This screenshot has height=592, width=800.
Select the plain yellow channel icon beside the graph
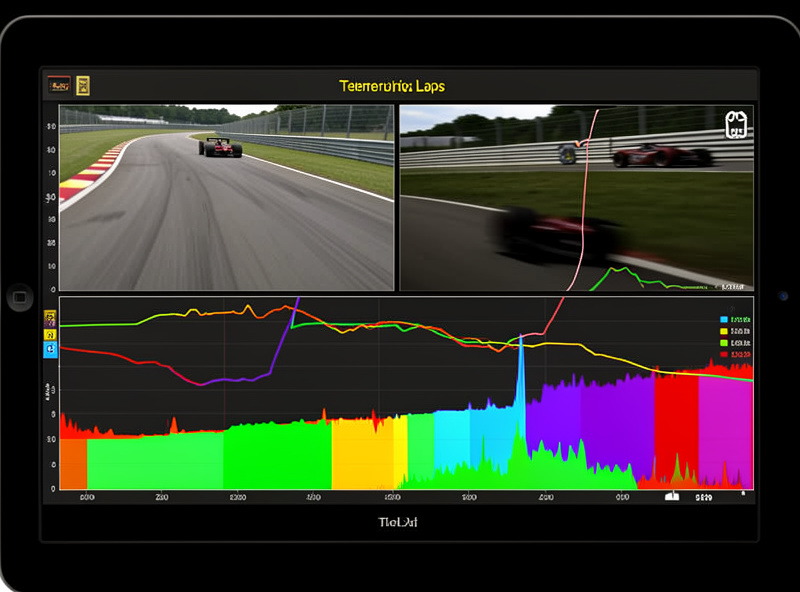tap(50, 335)
